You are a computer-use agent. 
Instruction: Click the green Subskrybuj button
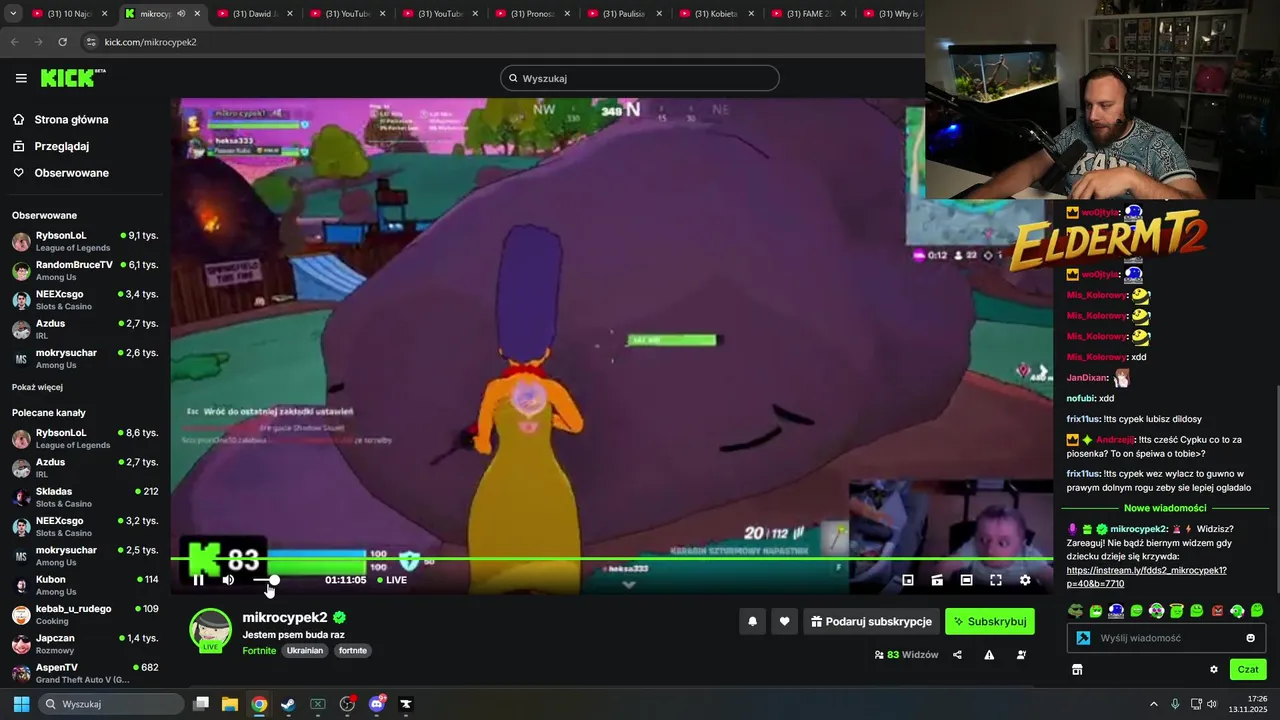click(x=990, y=621)
